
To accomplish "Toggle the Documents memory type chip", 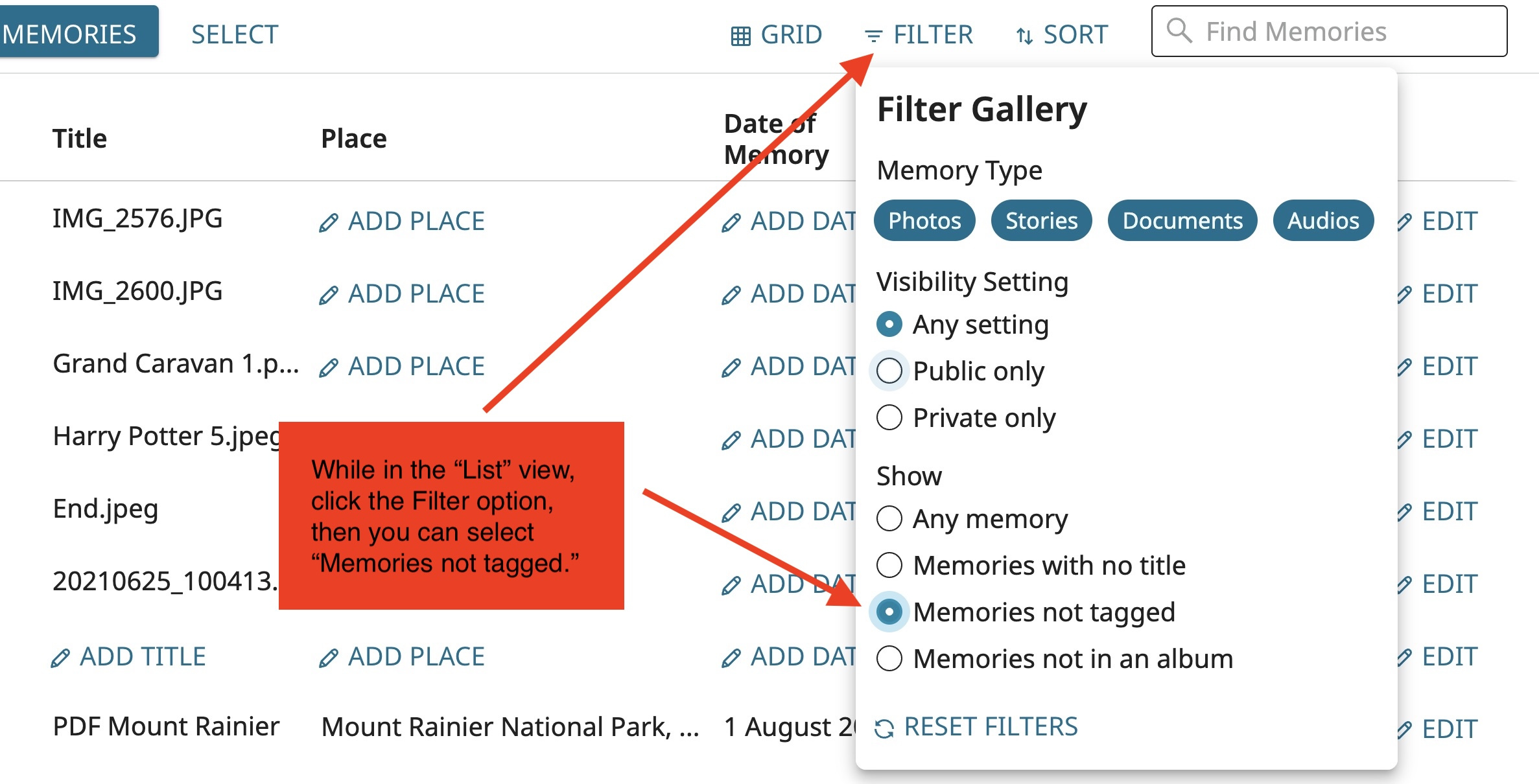I will 1182,220.
